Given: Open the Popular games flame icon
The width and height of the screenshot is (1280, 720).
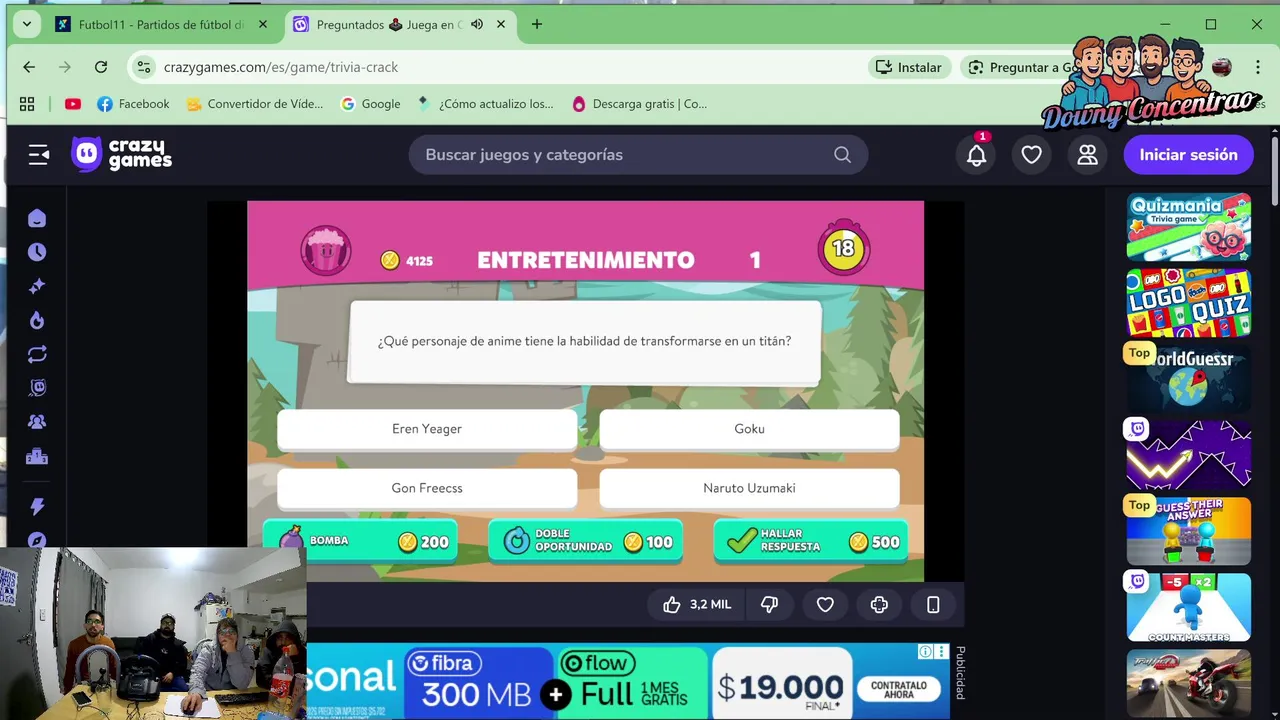Looking at the screenshot, I should click(x=37, y=320).
